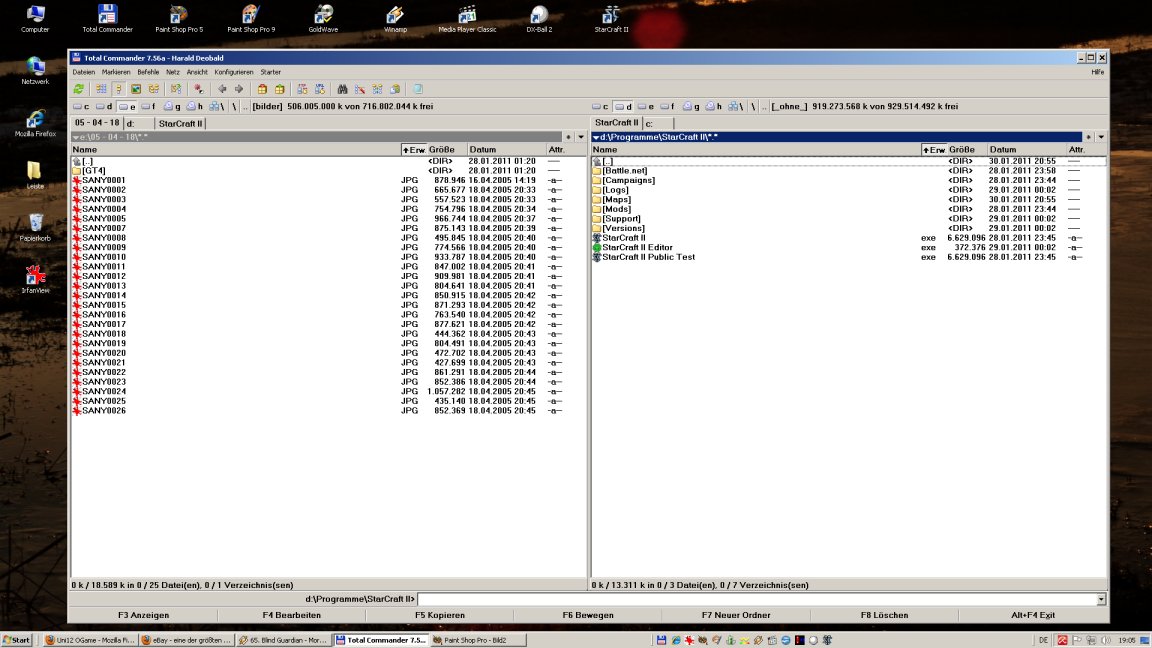Switch left panel to drive d
This screenshot has width=1152, height=648.
pos(104,107)
